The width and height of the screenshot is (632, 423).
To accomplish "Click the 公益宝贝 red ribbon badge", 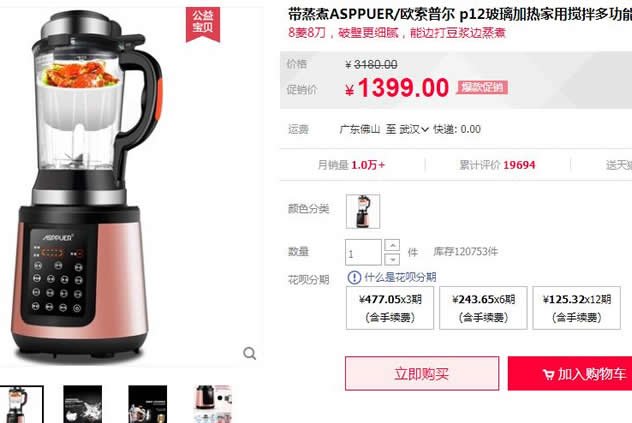I will click(x=203, y=24).
